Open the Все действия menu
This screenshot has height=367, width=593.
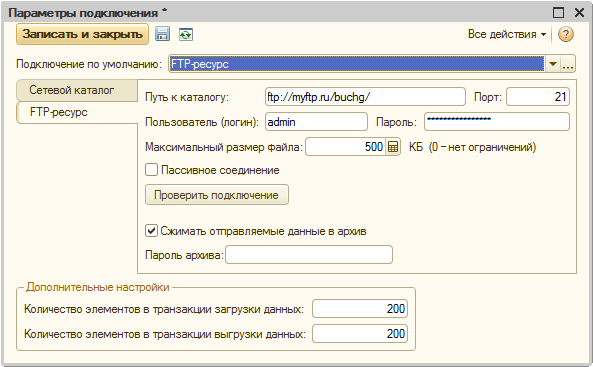click(x=507, y=34)
